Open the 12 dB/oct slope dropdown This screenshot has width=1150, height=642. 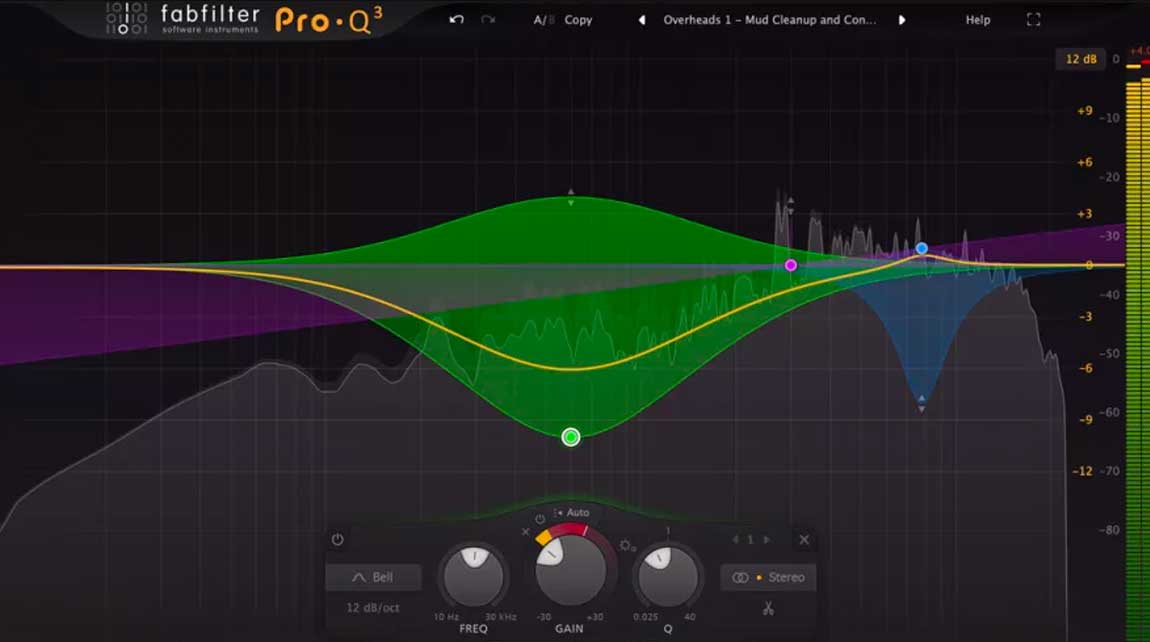[x=373, y=608]
